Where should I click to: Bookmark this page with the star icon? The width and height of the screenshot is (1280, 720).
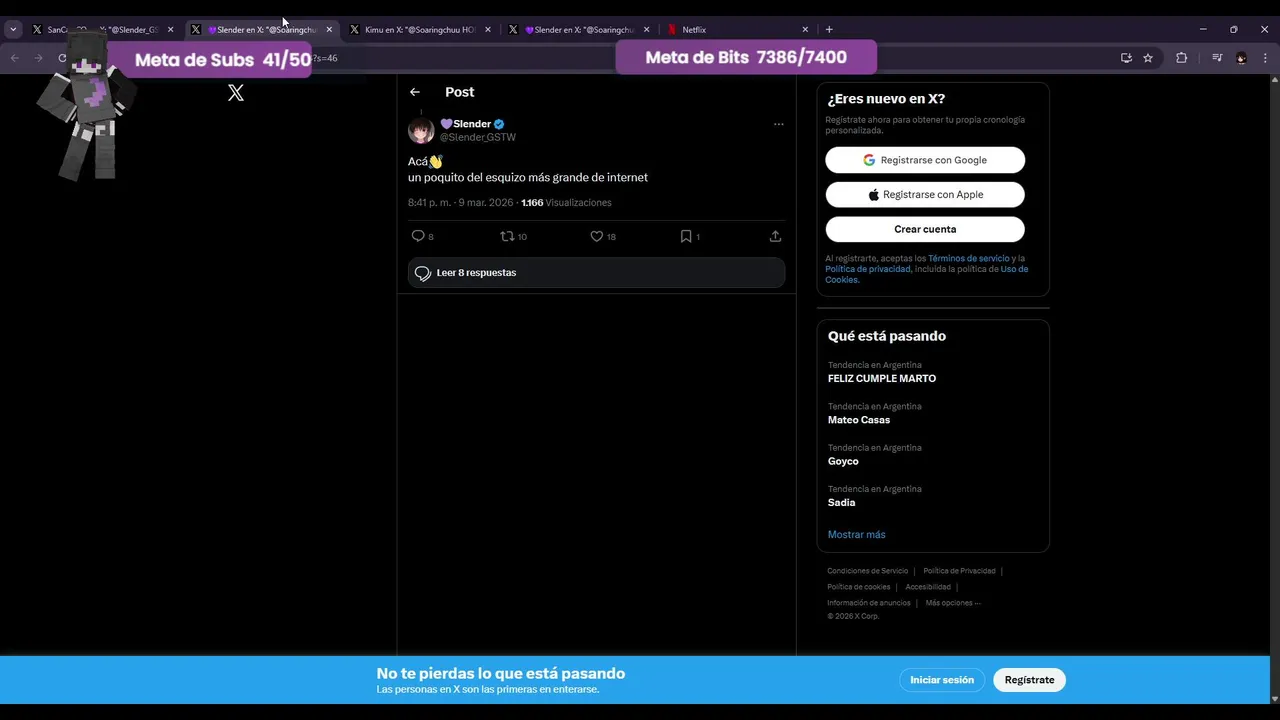(x=1148, y=58)
